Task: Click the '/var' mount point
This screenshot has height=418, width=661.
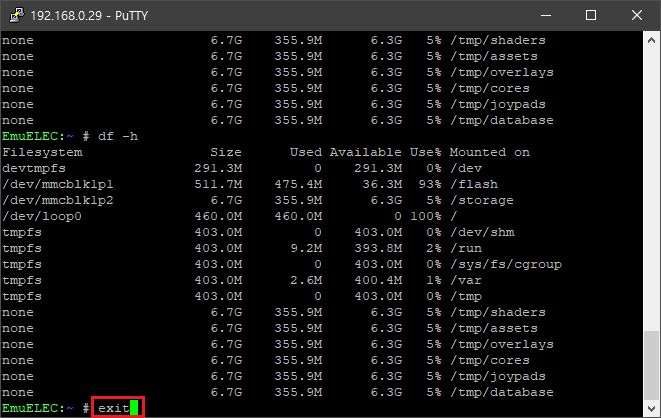Action: [x=466, y=281]
